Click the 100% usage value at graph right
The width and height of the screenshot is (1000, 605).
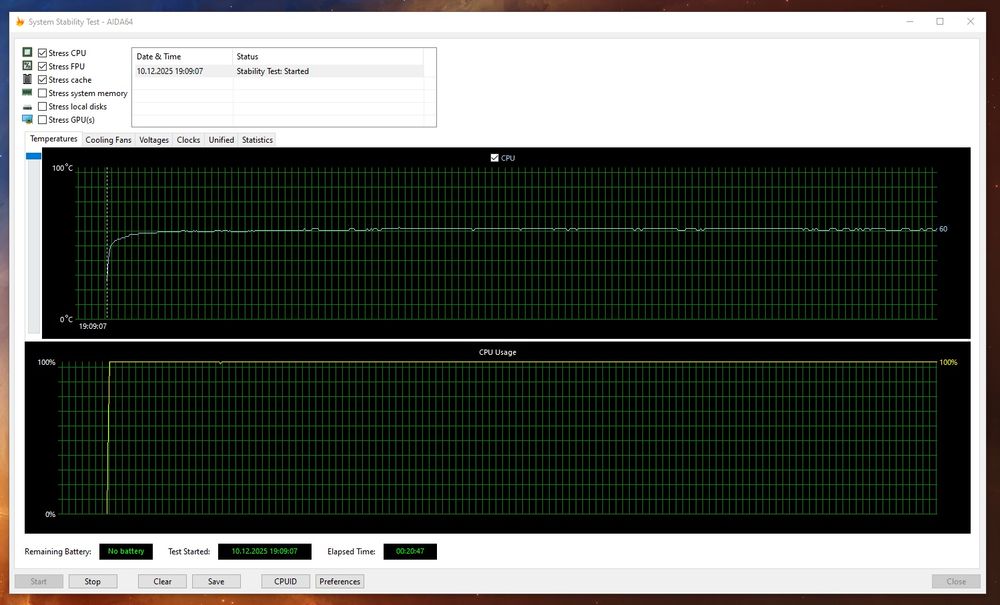[948, 362]
